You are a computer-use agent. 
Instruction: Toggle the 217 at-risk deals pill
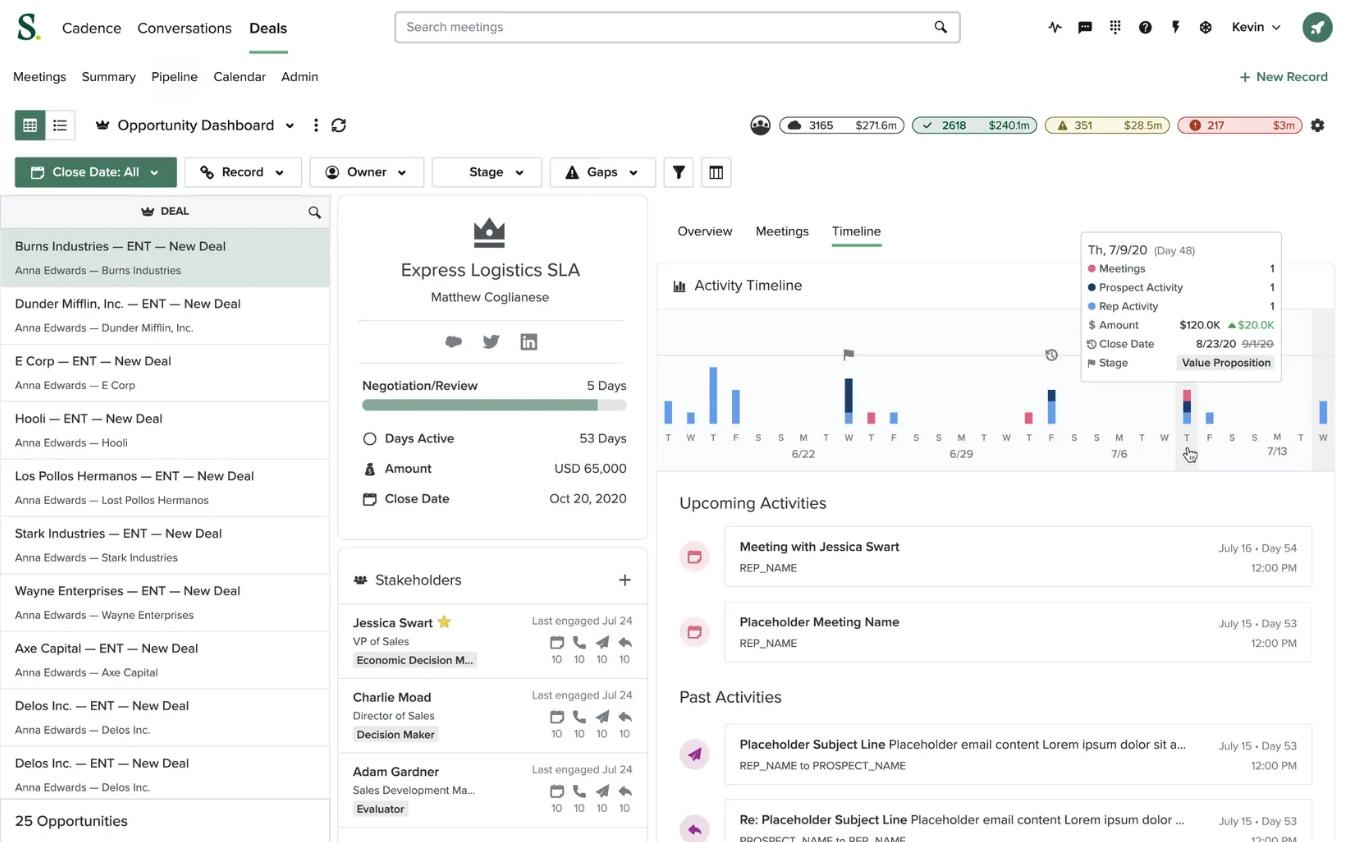click(x=1240, y=125)
